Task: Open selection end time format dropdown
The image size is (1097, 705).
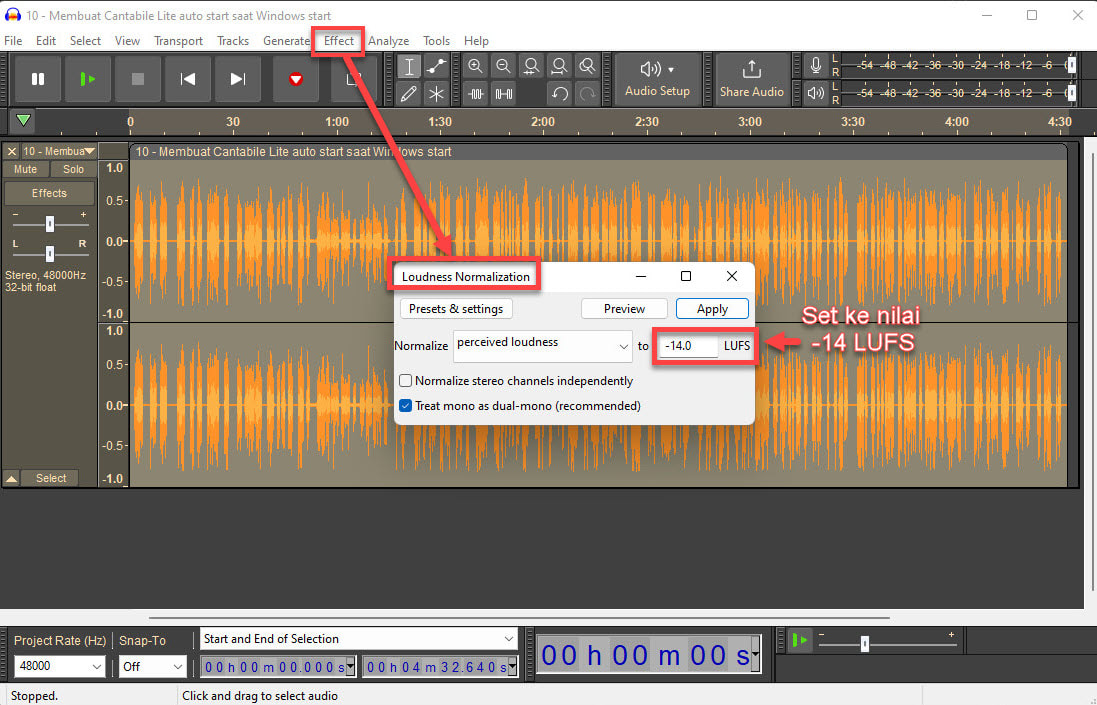Action: (x=513, y=667)
